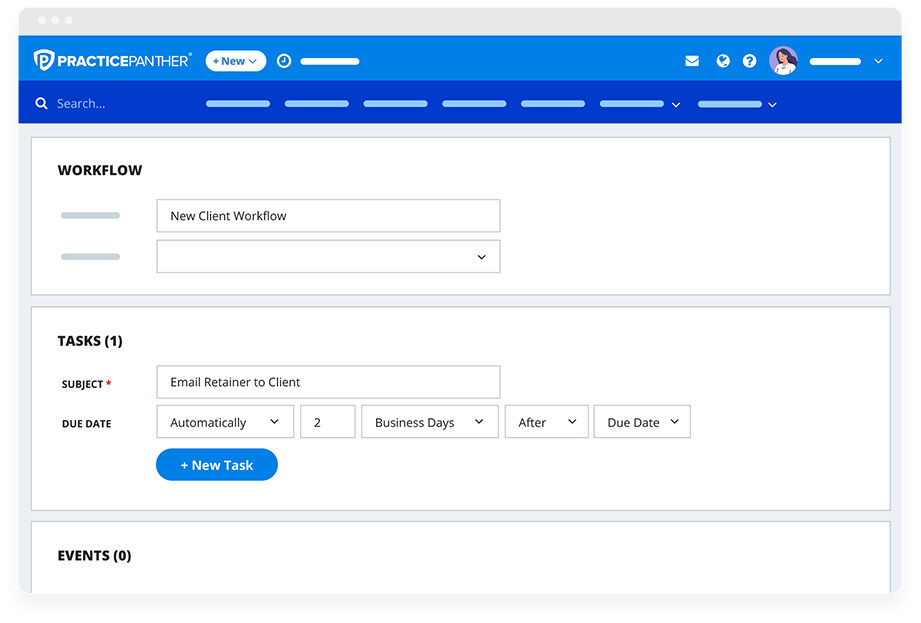Open the help question mark icon
Viewport: 921px width, 623px height.
click(x=750, y=61)
